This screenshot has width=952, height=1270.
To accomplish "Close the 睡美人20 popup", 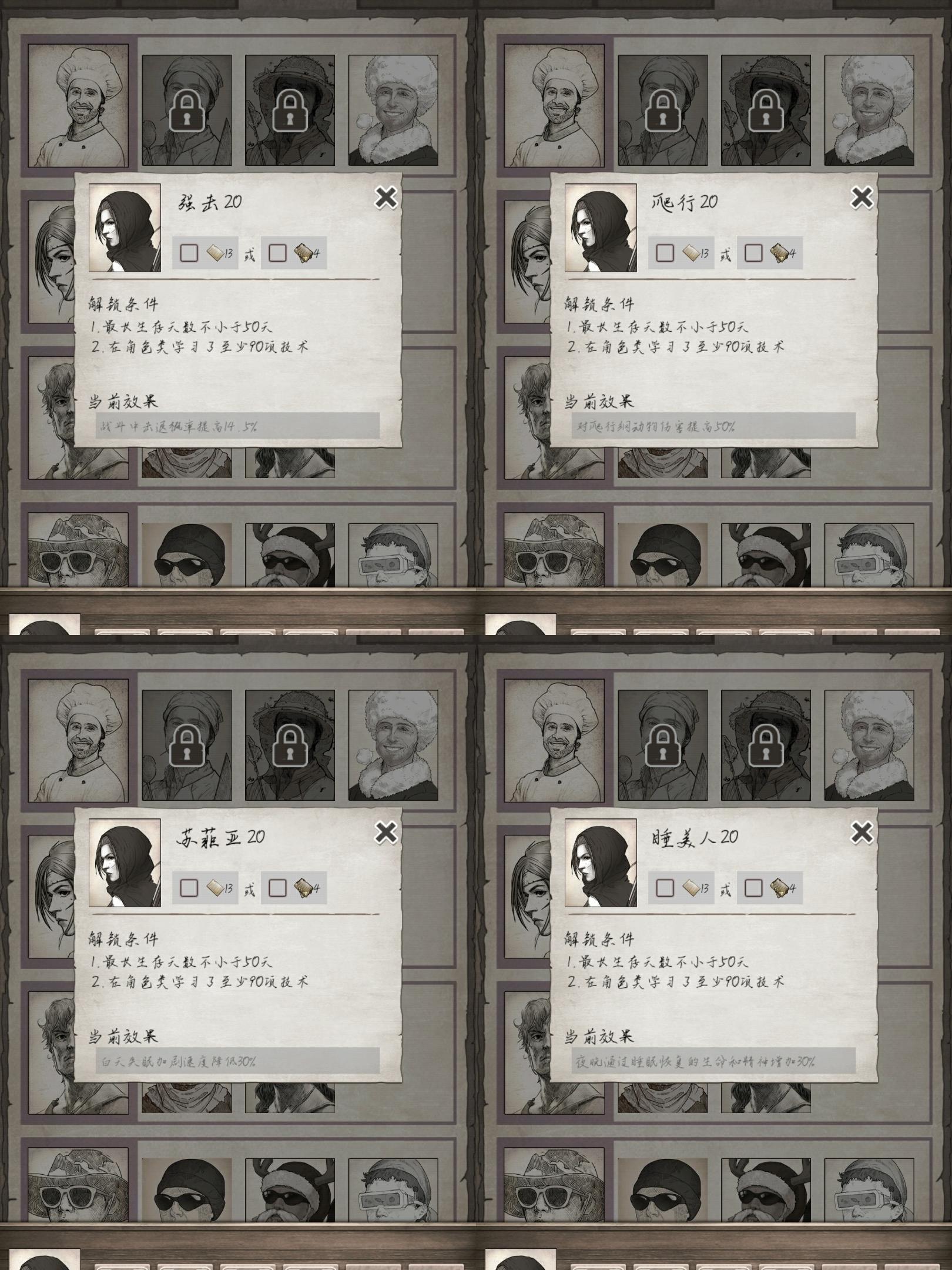I will pos(862,833).
